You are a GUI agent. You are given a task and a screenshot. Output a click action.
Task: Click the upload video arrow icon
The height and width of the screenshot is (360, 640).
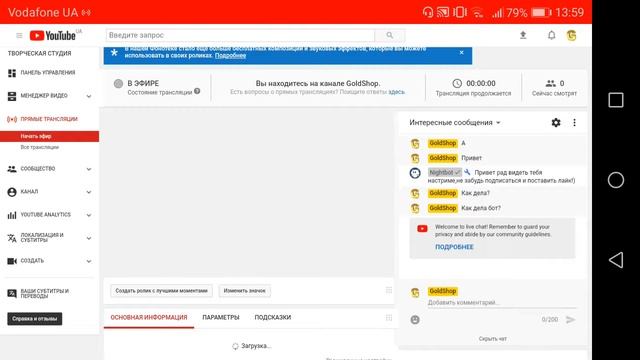523,36
